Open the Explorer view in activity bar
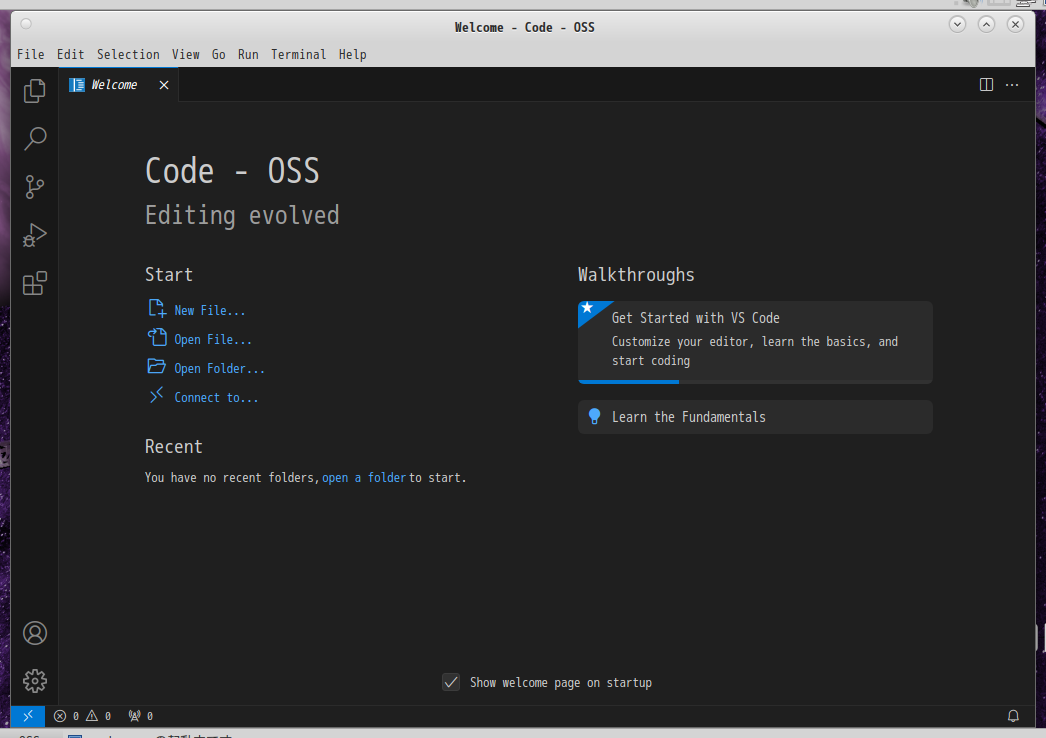1046x738 pixels. (35, 91)
